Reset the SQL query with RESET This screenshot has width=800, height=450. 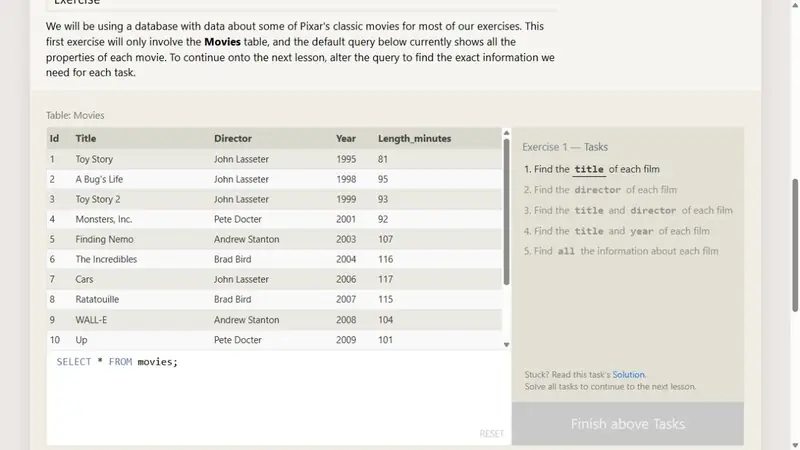coord(491,433)
